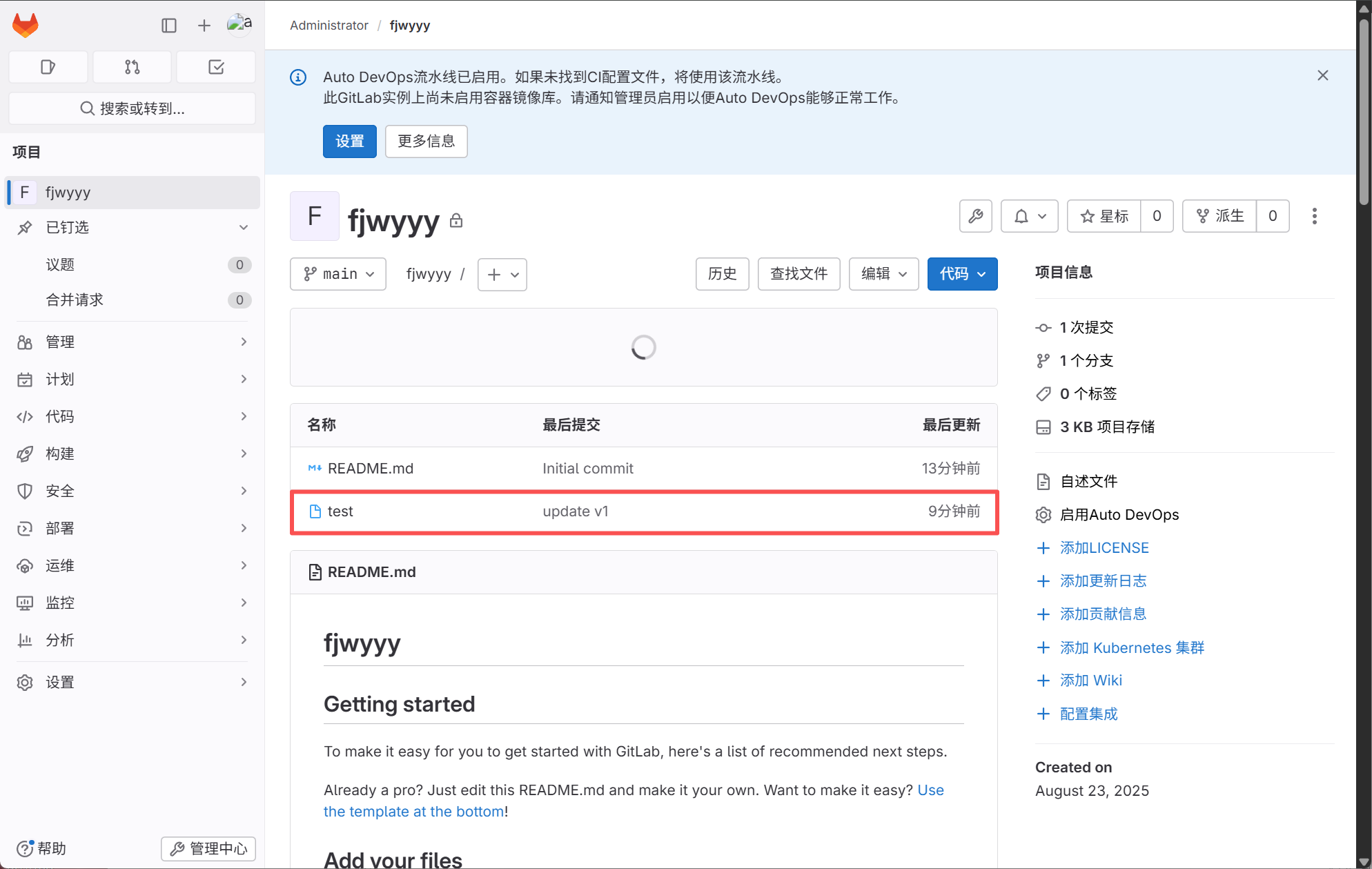Open the to-do list checkmark icon
This screenshot has height=869, width=1372.
pyautogui.click(x=216, y=67)
